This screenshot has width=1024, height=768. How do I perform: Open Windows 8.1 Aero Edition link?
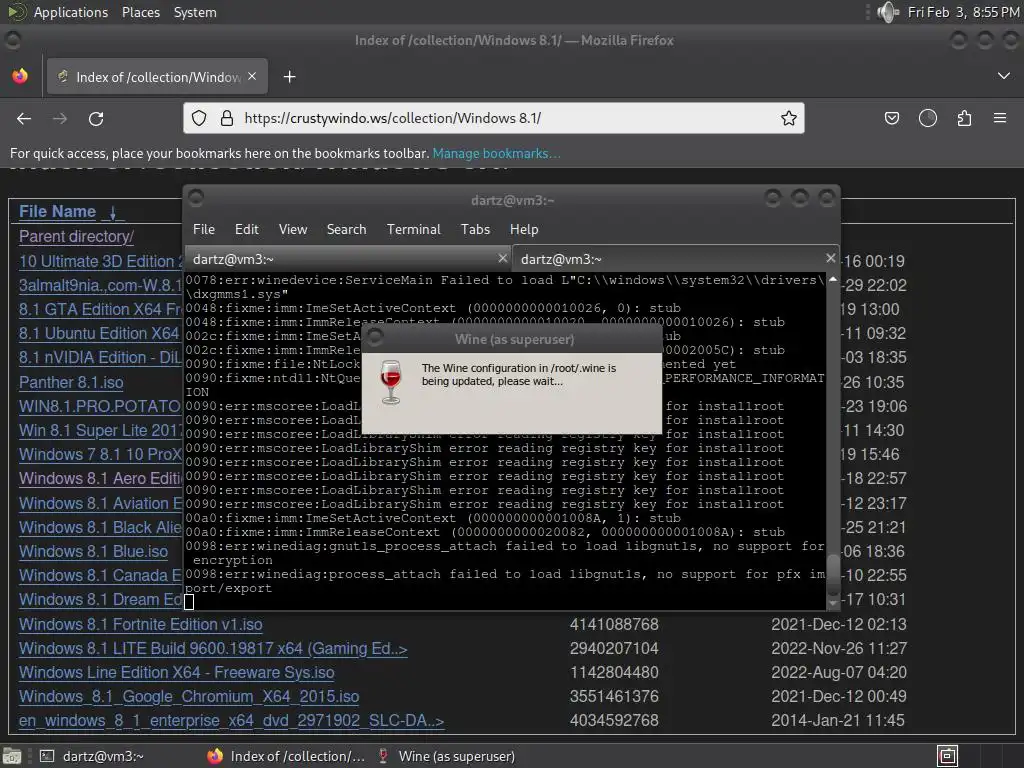pyautogui.click(x=101, y=479)
